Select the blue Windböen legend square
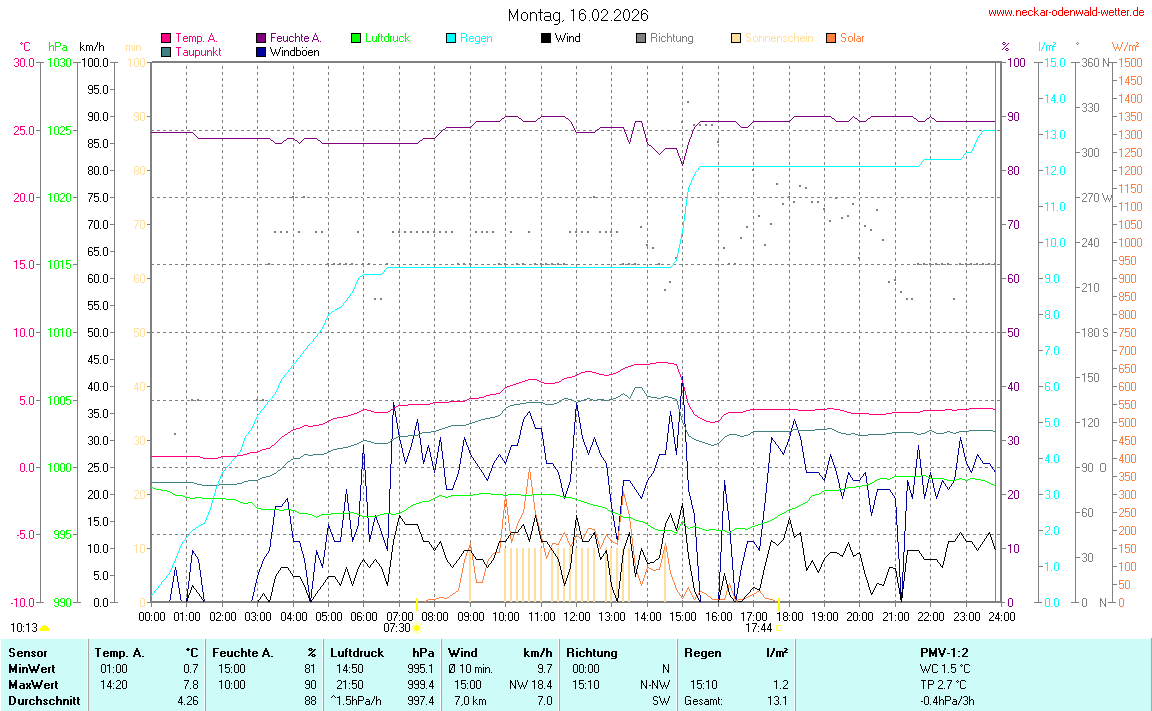 261,51
